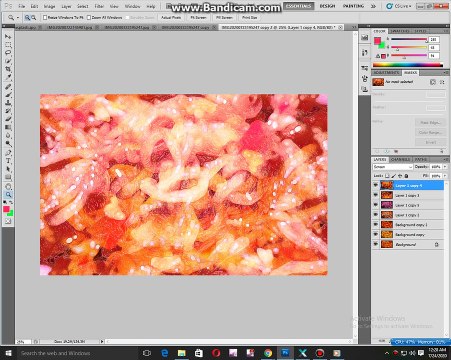
Task: Switch to the Channels tab
Action: click(x=400, y=159)
